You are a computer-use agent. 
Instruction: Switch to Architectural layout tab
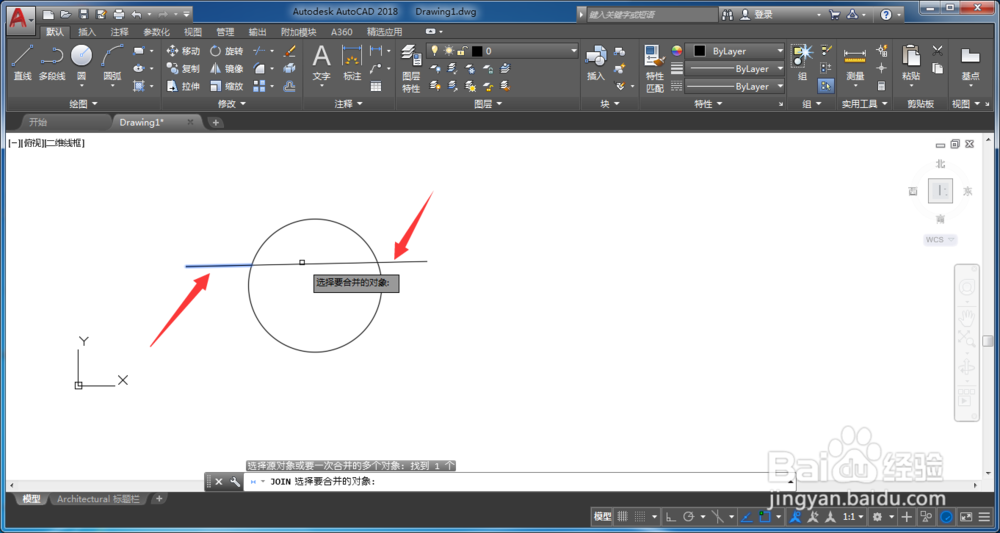tap(98, 499)
